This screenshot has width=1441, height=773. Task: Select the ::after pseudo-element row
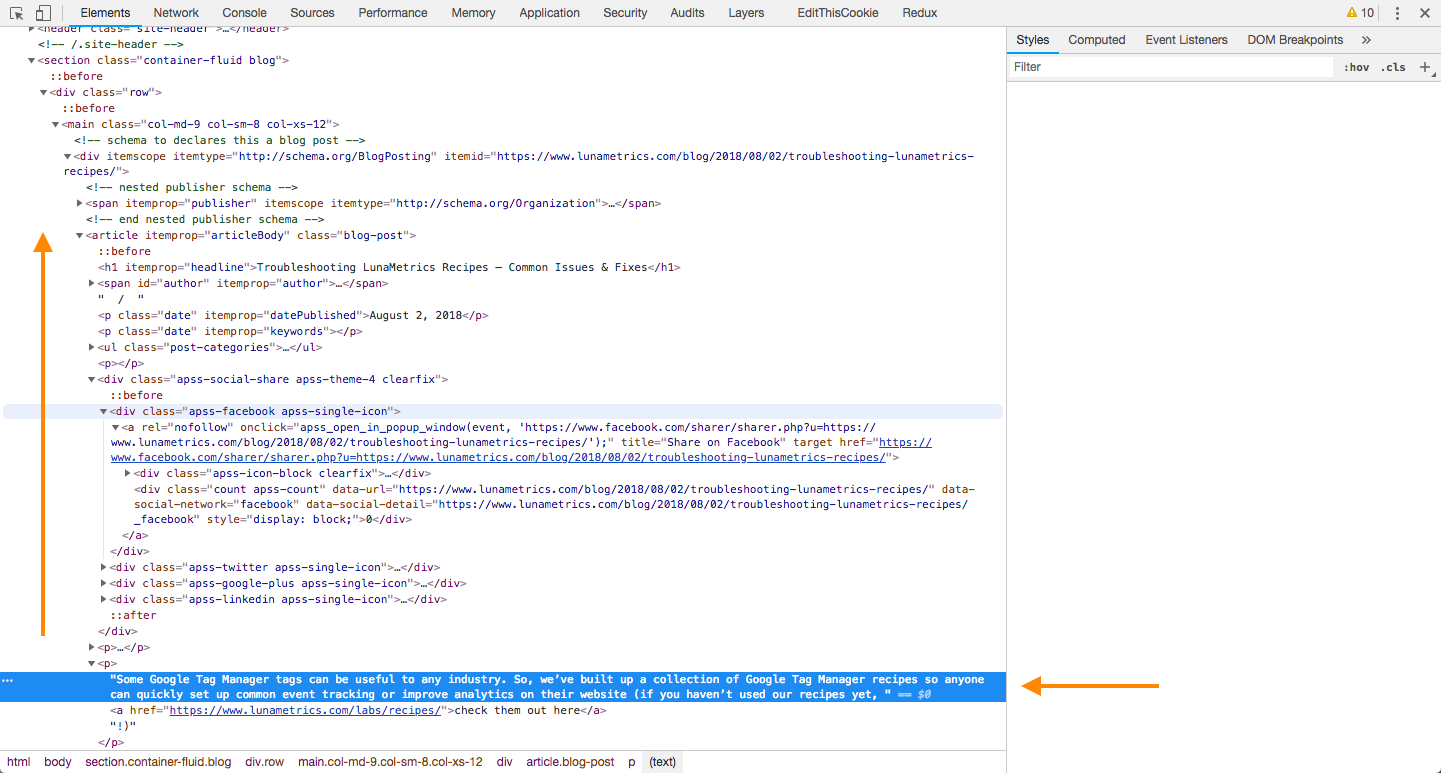tap(133, 616)
